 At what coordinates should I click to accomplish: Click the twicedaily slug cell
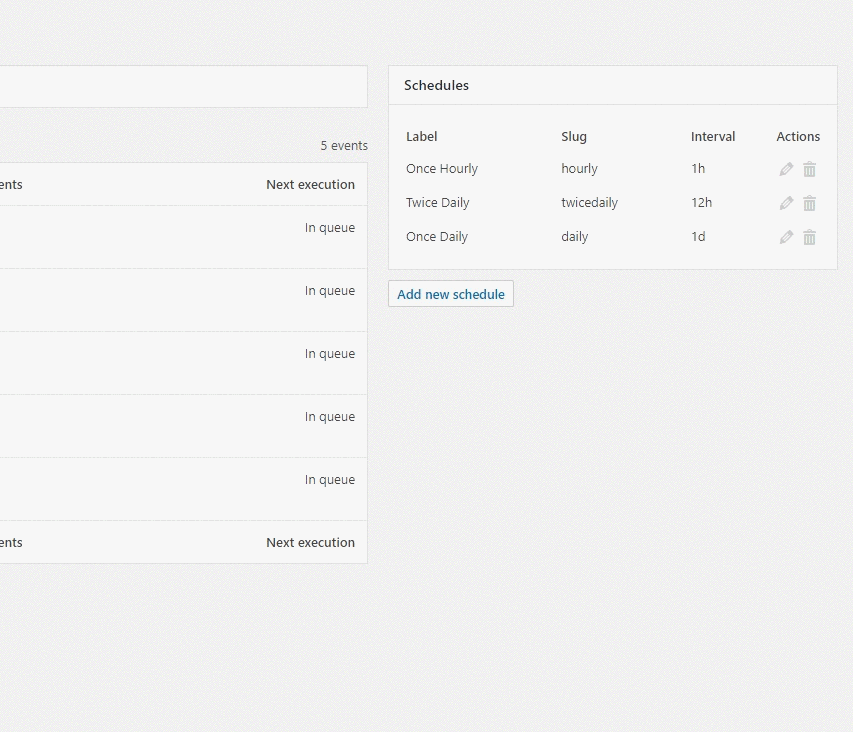[589, 202]
